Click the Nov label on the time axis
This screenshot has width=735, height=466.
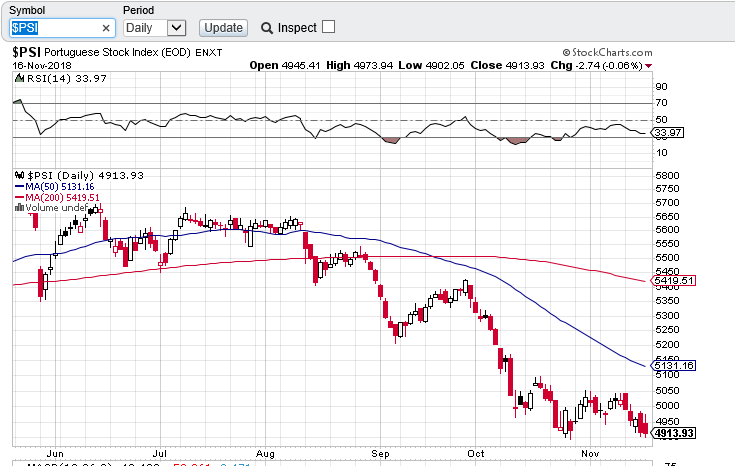[x=590, y=454]
